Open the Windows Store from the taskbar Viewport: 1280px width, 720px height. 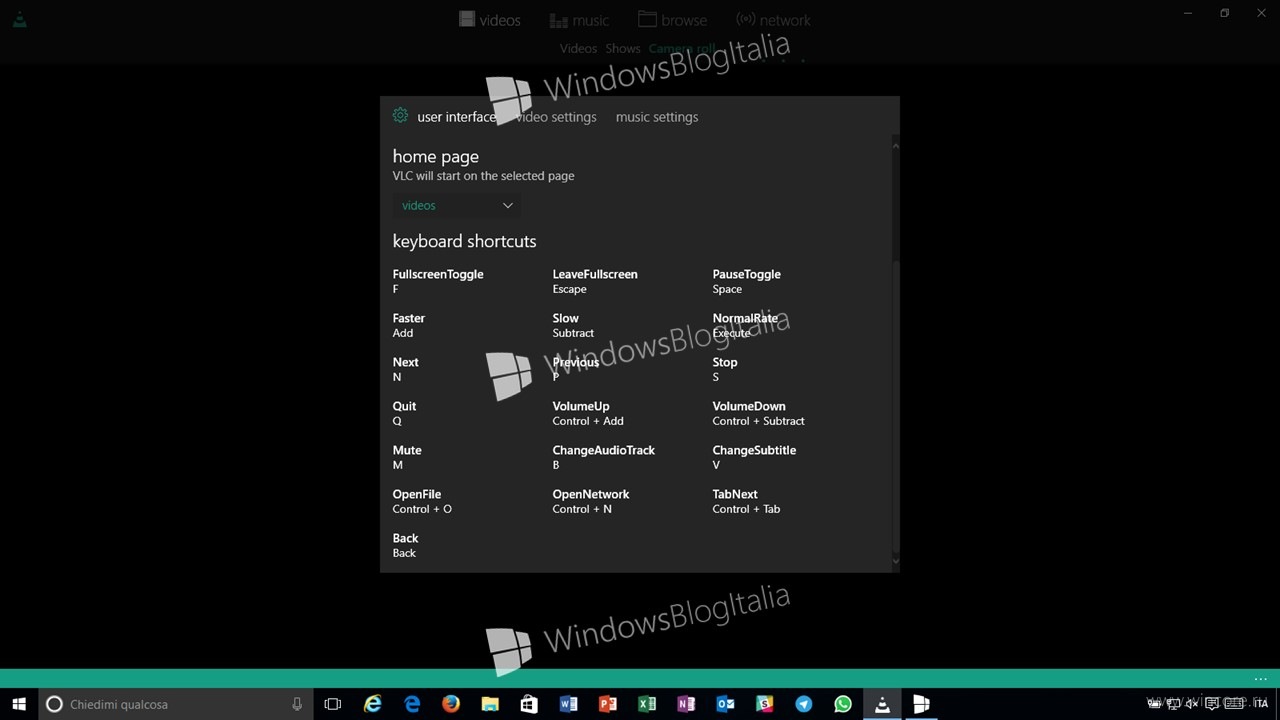(529, 704)
